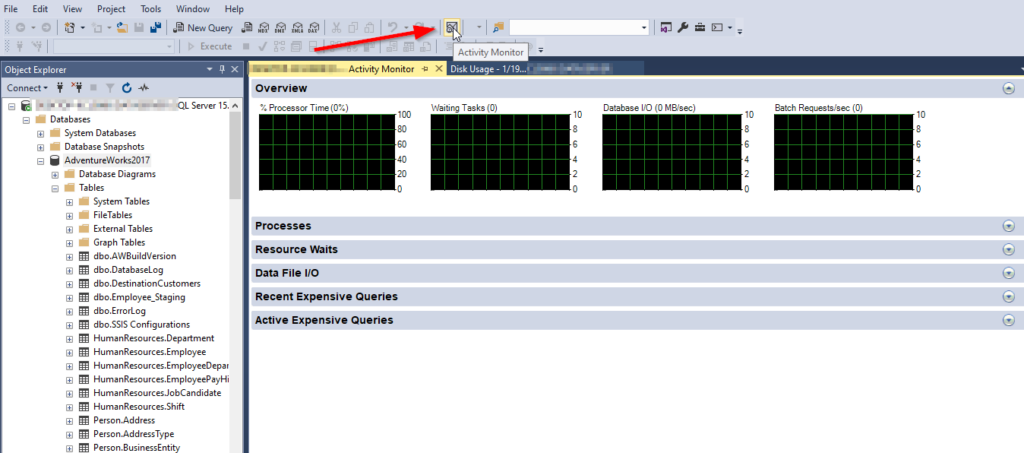Expand the Processes section

click(x=1008, y=226)
